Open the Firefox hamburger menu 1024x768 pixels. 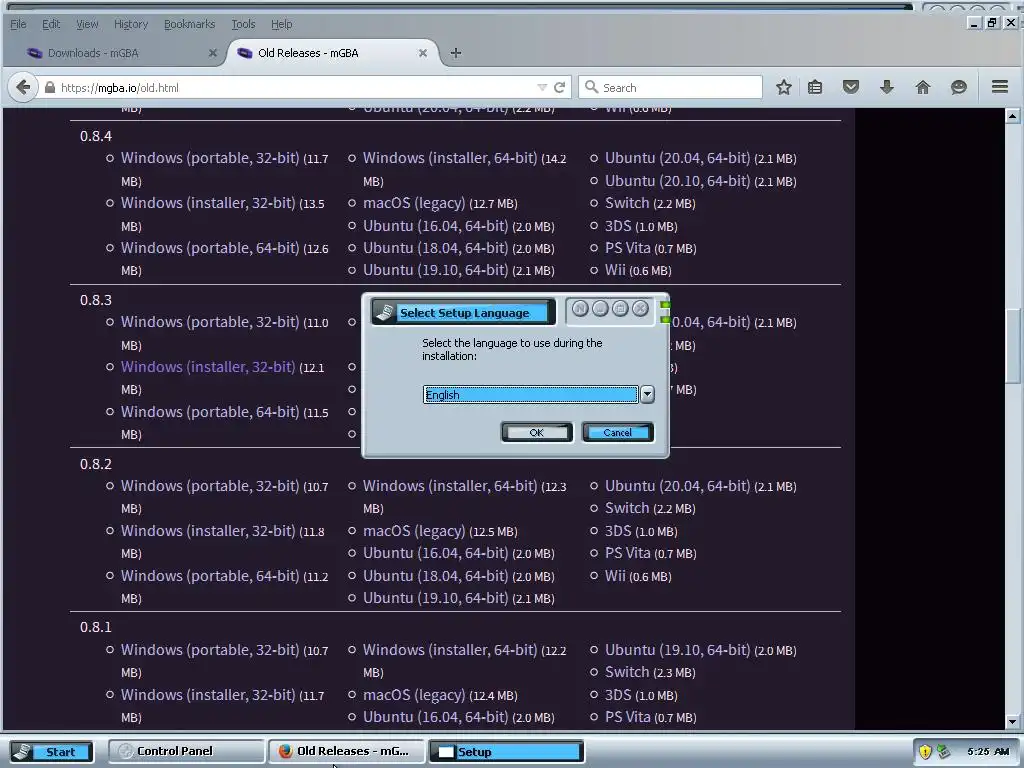(1000, 87)
